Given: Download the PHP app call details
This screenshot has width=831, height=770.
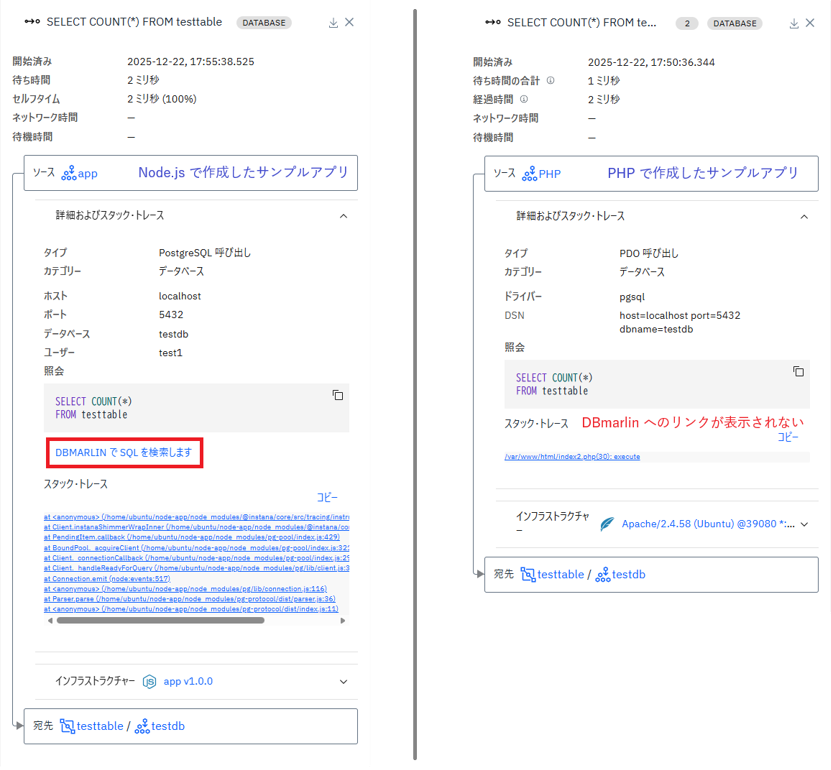Looking at the screenshot, I should pyautogui.click(x=794, y=23).
